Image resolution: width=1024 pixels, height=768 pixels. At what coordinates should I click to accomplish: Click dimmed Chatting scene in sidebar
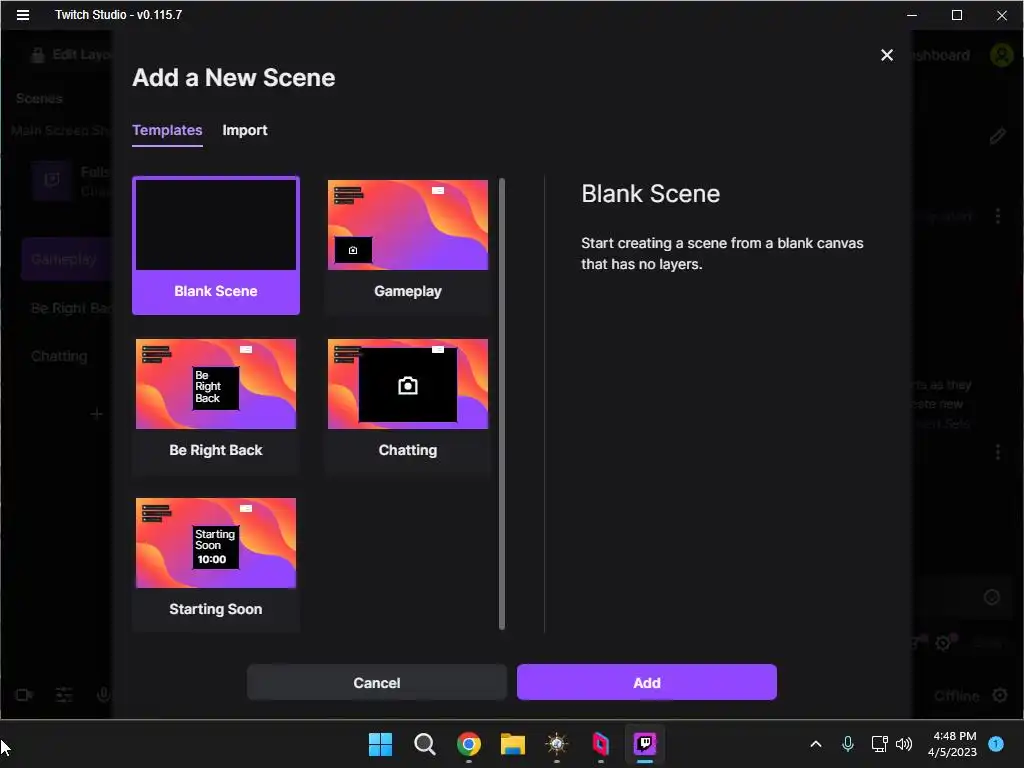pyautogui.click(x=59, y=356)
